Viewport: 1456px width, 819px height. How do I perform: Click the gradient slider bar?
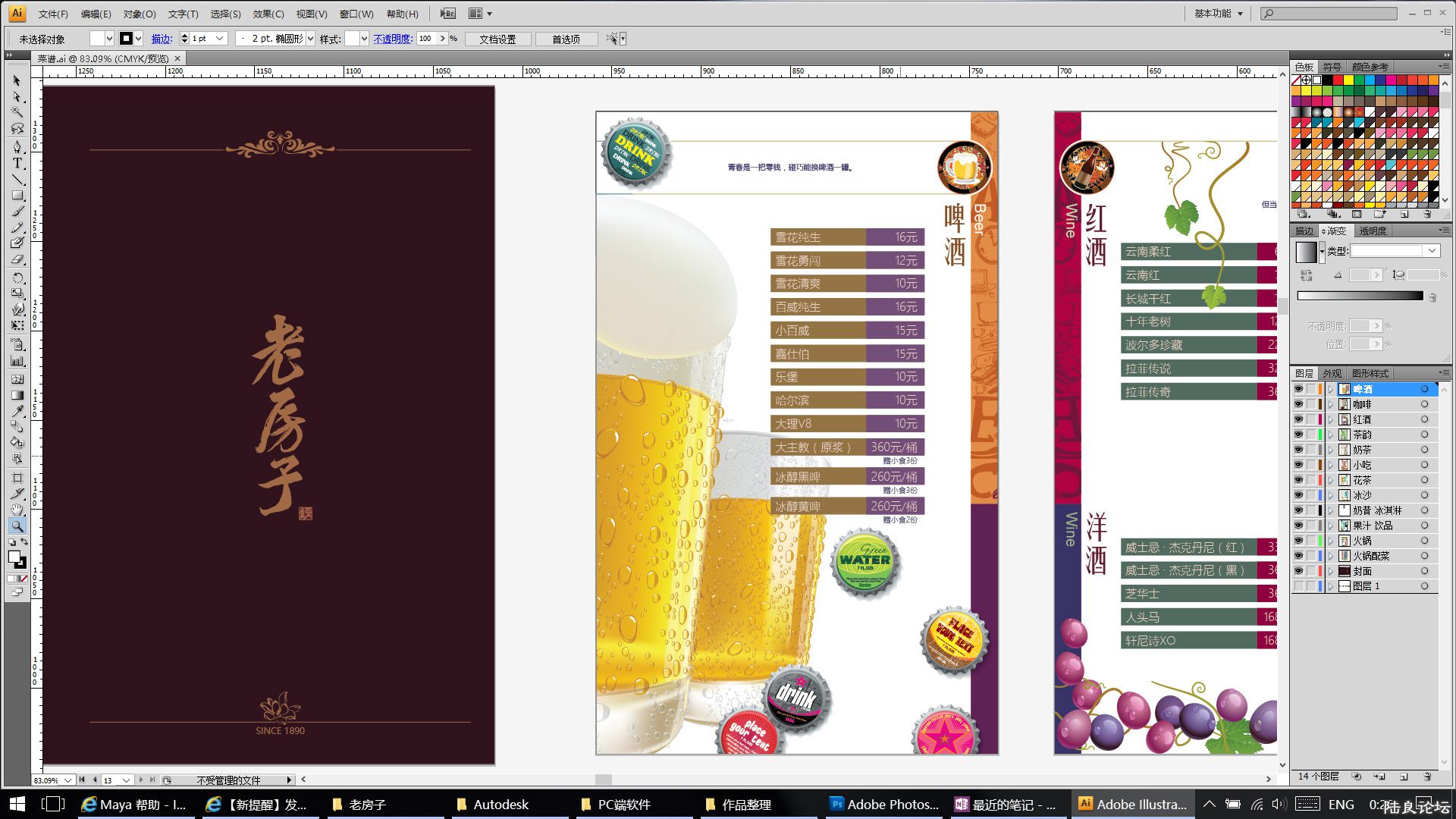coord(1360,296)
